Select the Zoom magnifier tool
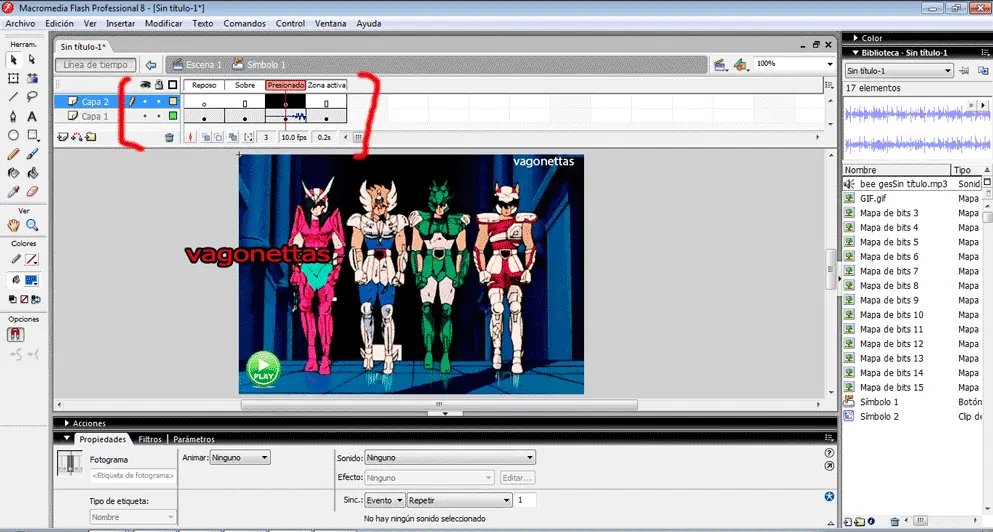This screenshot has width=993, height=532. (x=32, y=225)
